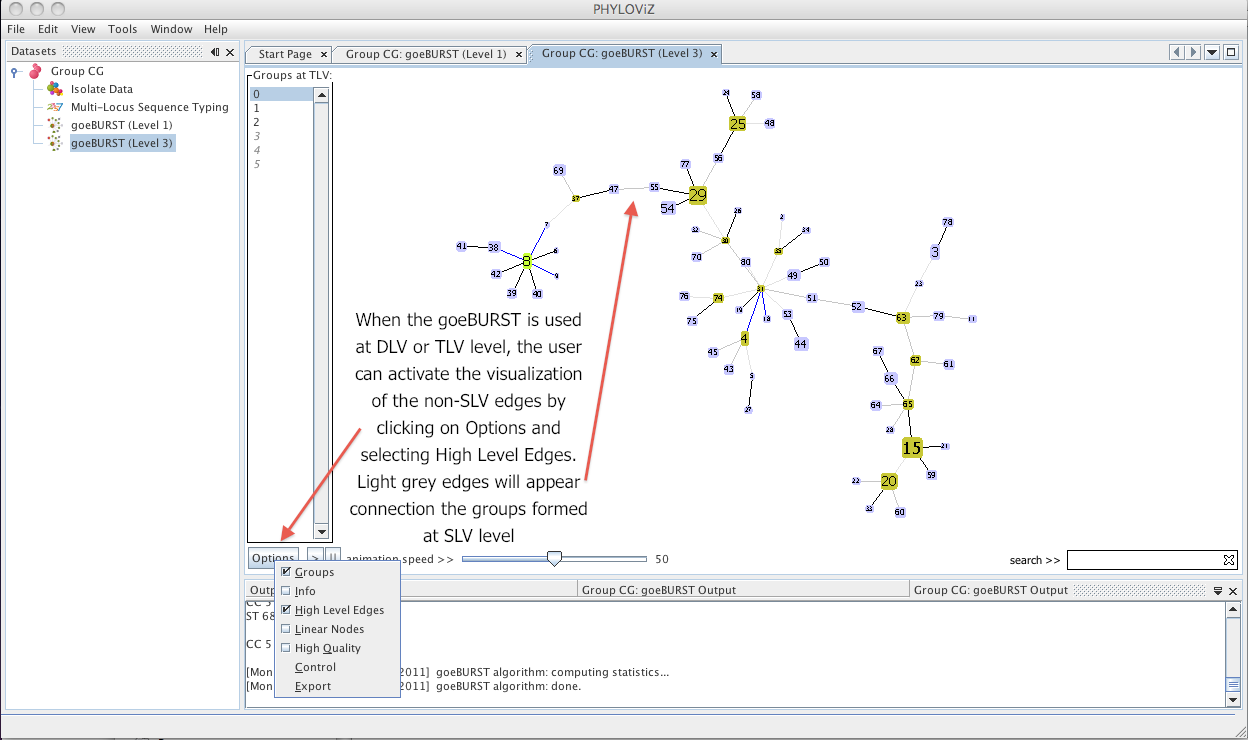
Task: Select the Group CG dataset icon
Action: (x=36, y=71)
